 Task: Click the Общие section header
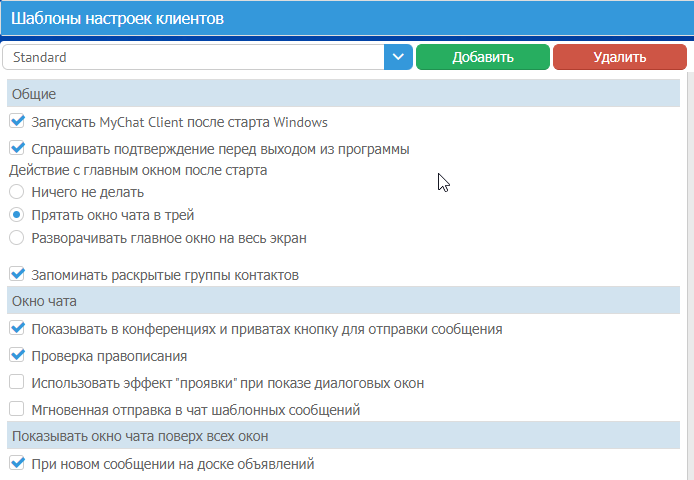[x=343, y=94]
